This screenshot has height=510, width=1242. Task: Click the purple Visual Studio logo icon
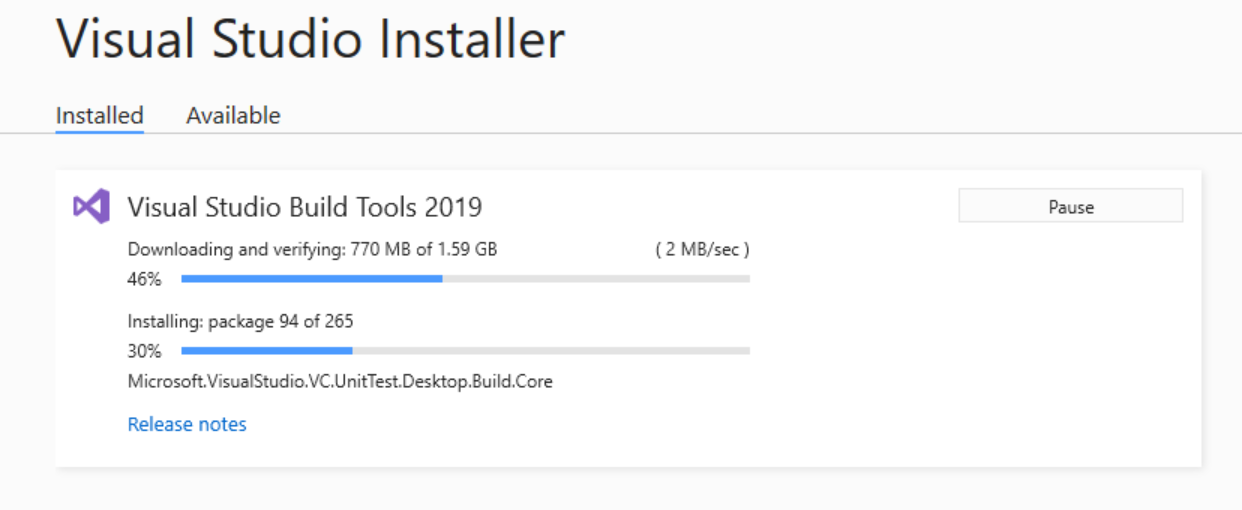(x=91, y=207)
